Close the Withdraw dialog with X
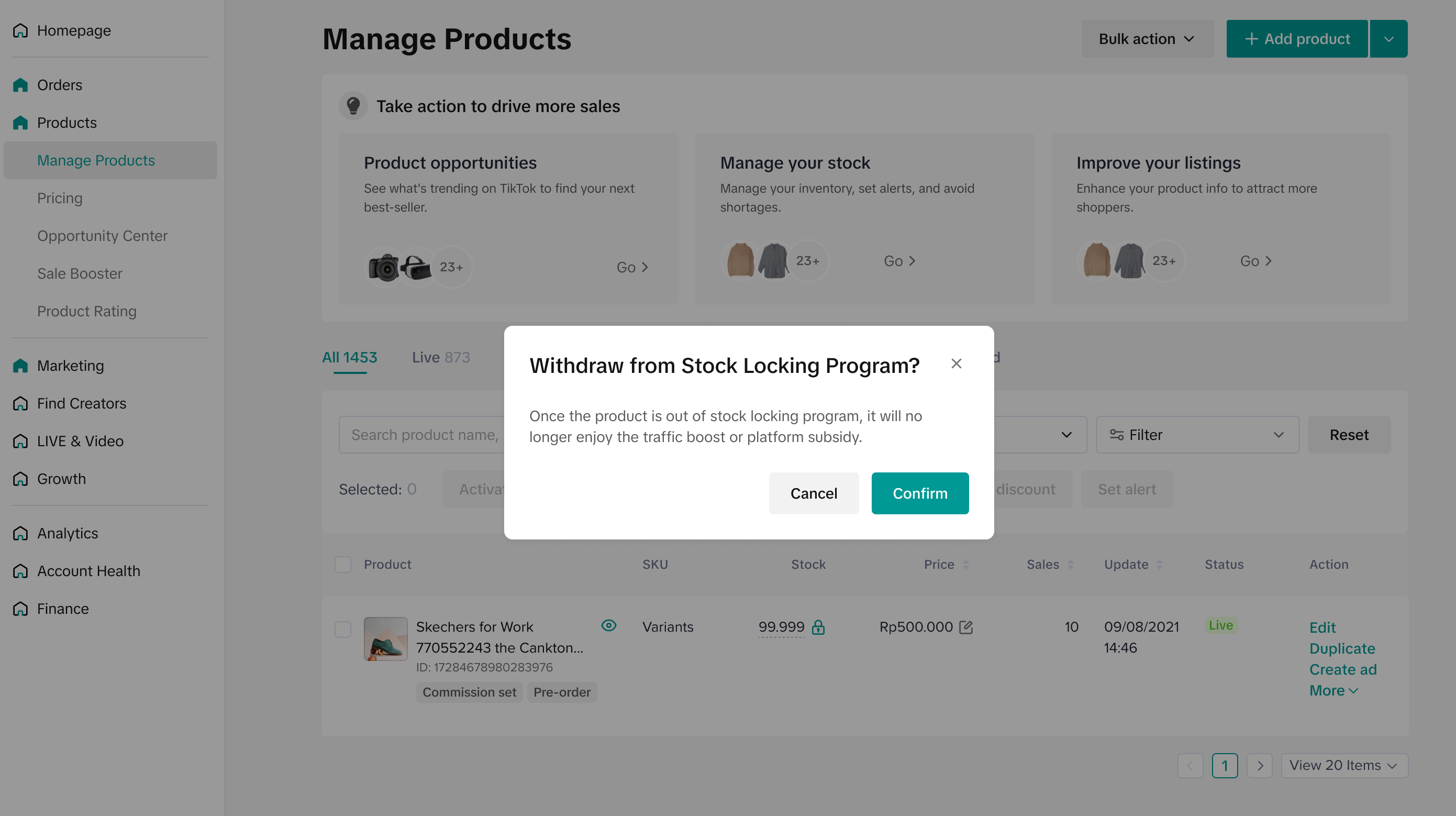Image resolution: width=1456 pixels, height=816 pixels. point(956,363)
